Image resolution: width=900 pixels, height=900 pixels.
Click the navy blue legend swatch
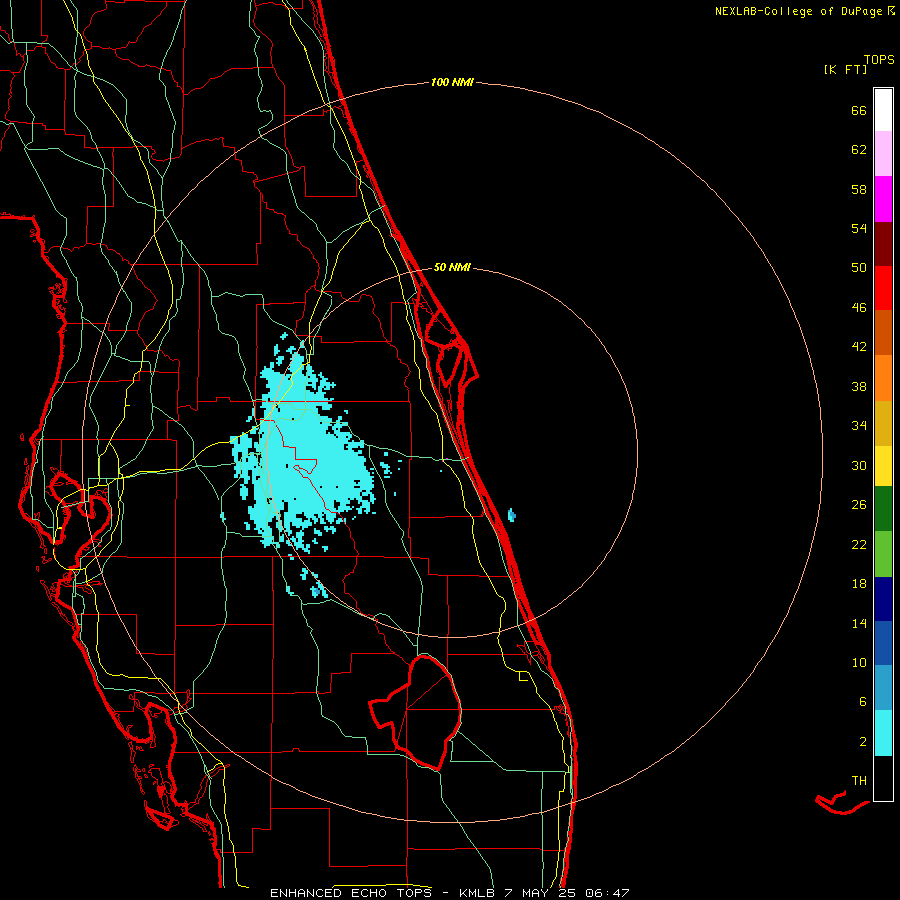click(x=883, y=599)
